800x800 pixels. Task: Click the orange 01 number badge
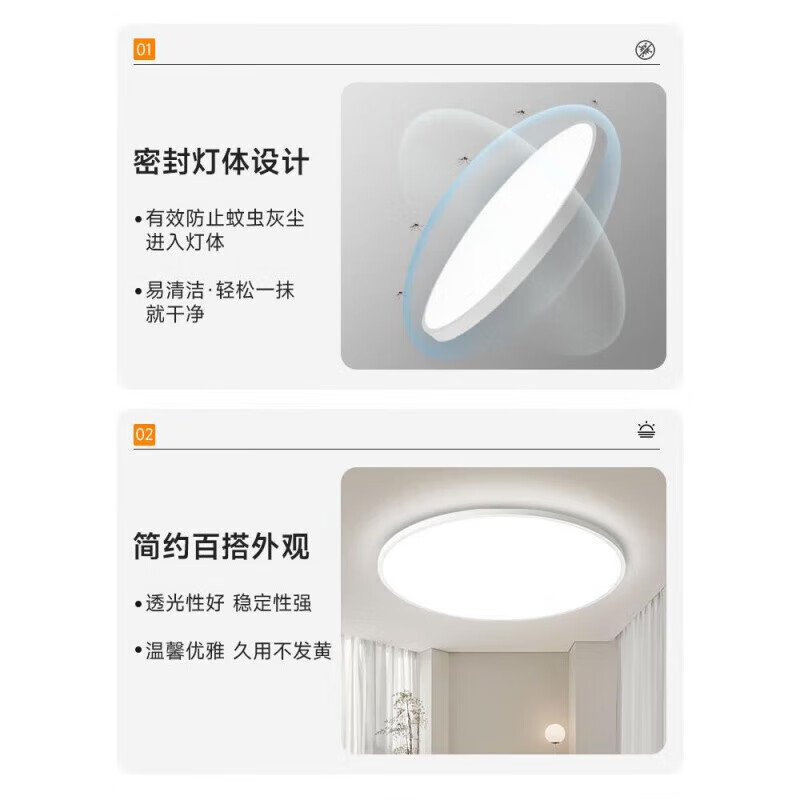click(x=144, y=49)
